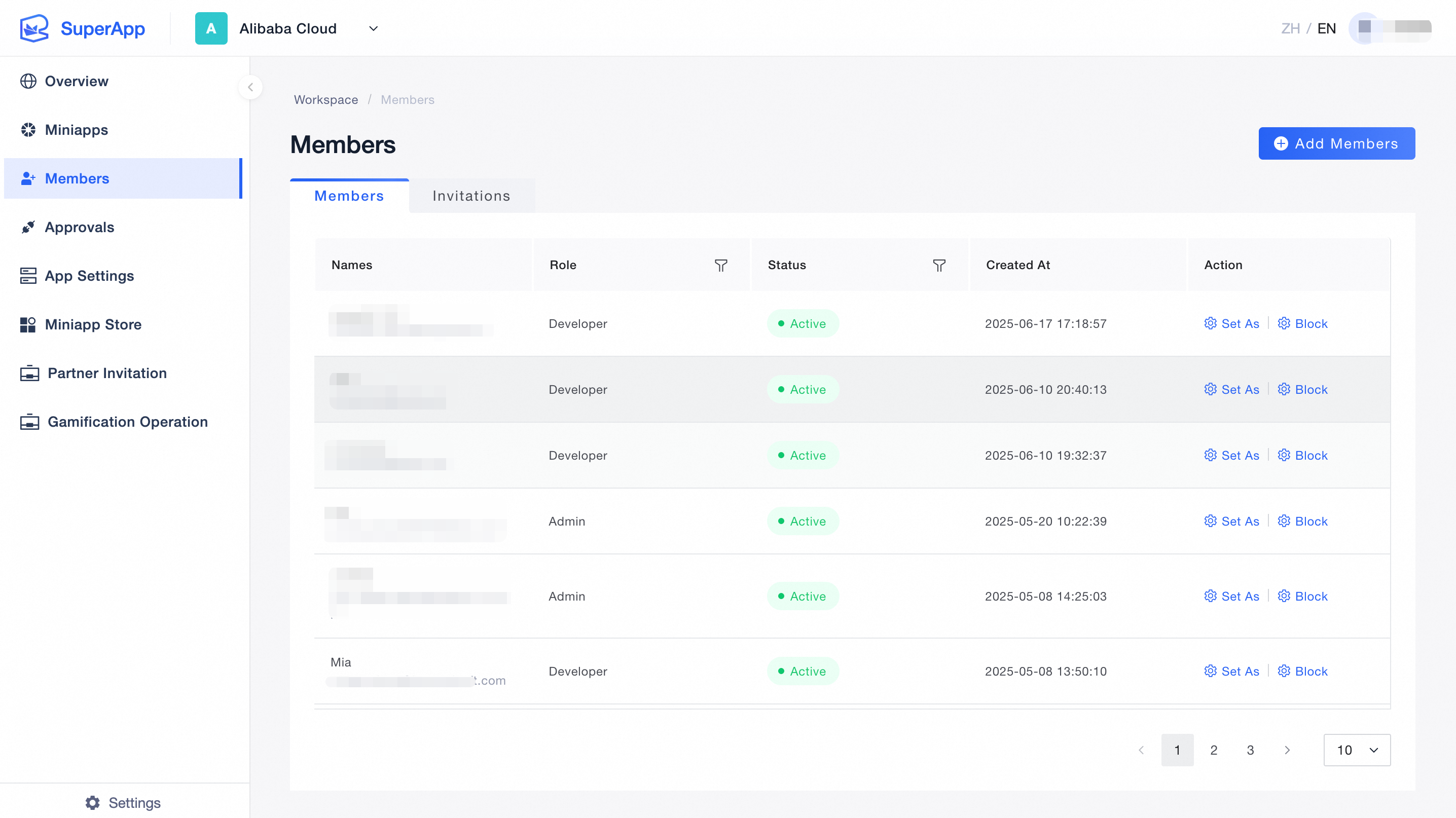
Task: Click the SuperApp logo icon
Action: click(x=34, y=28)
